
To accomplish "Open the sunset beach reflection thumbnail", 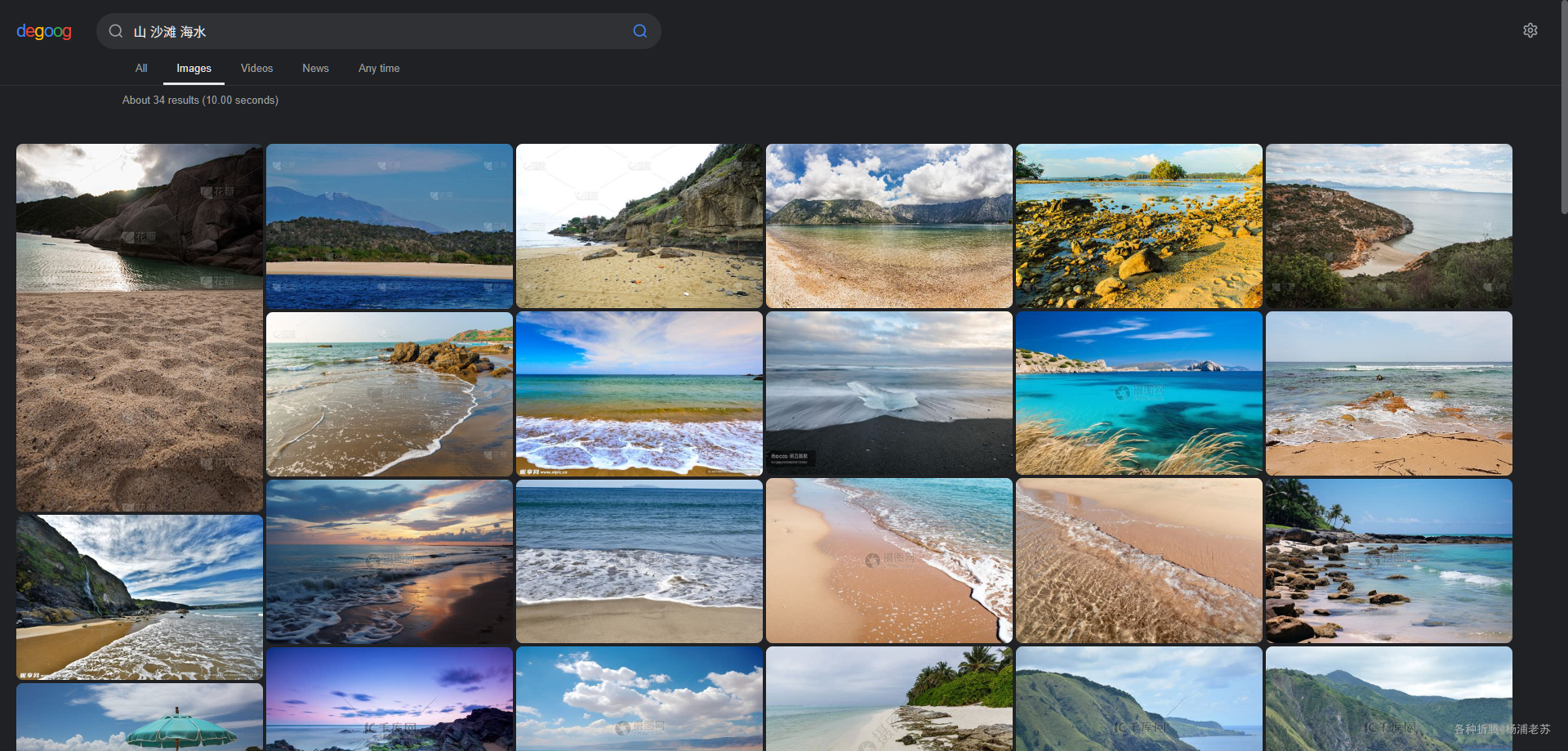I will (x=390, y=561).
